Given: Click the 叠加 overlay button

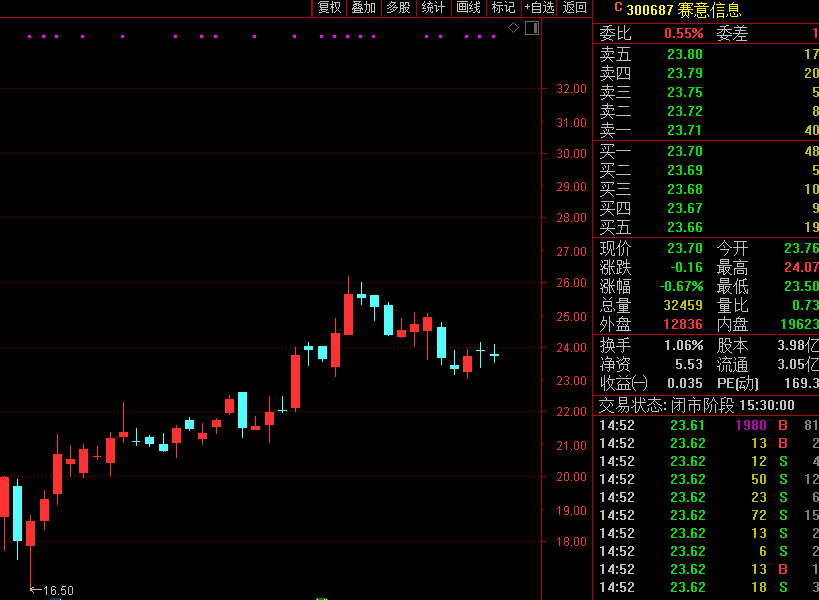Looking at the screenshot, I should click(x=363, y=8).
